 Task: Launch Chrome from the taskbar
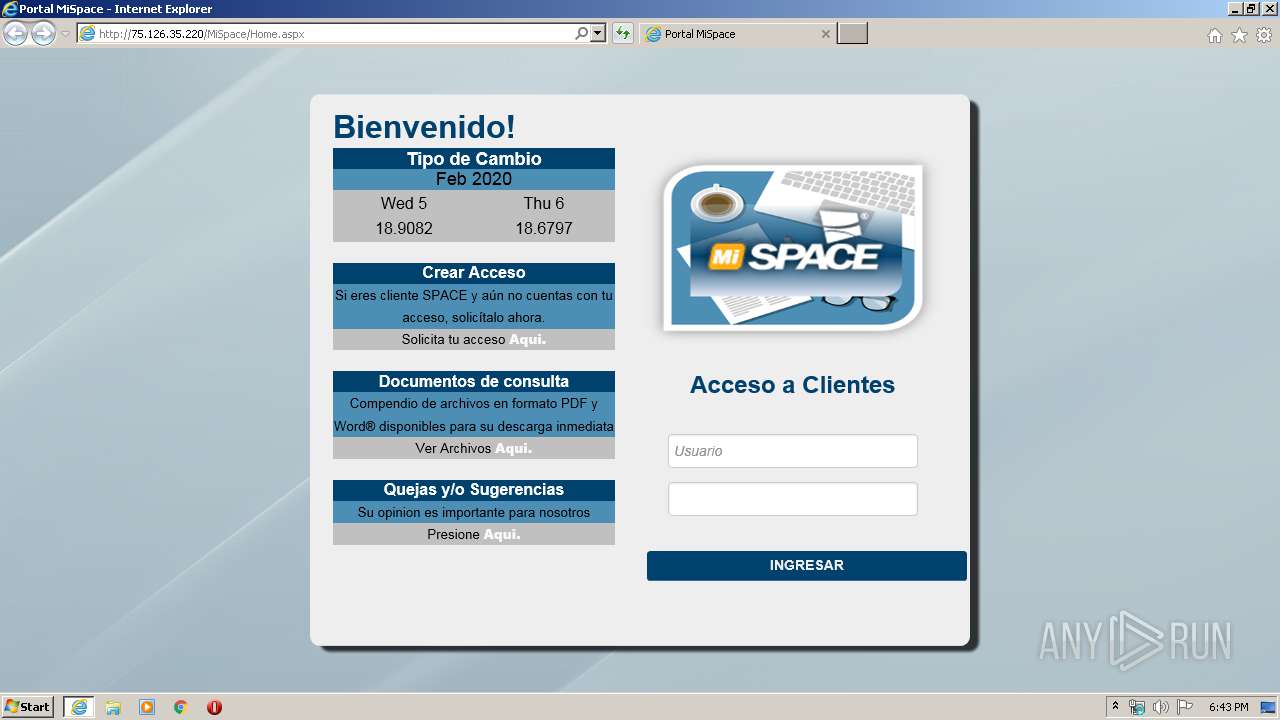pos(180,707)
